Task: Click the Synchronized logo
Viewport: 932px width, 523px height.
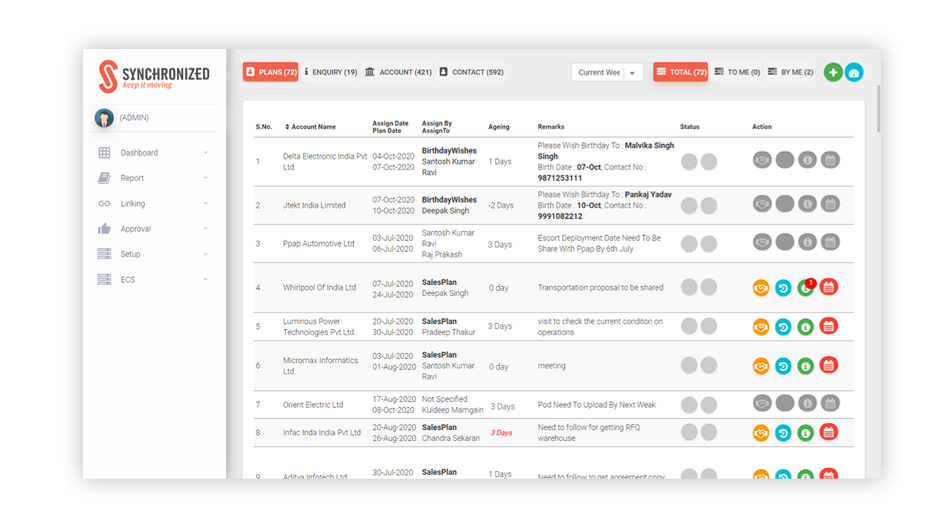Action: click(153, 76)
